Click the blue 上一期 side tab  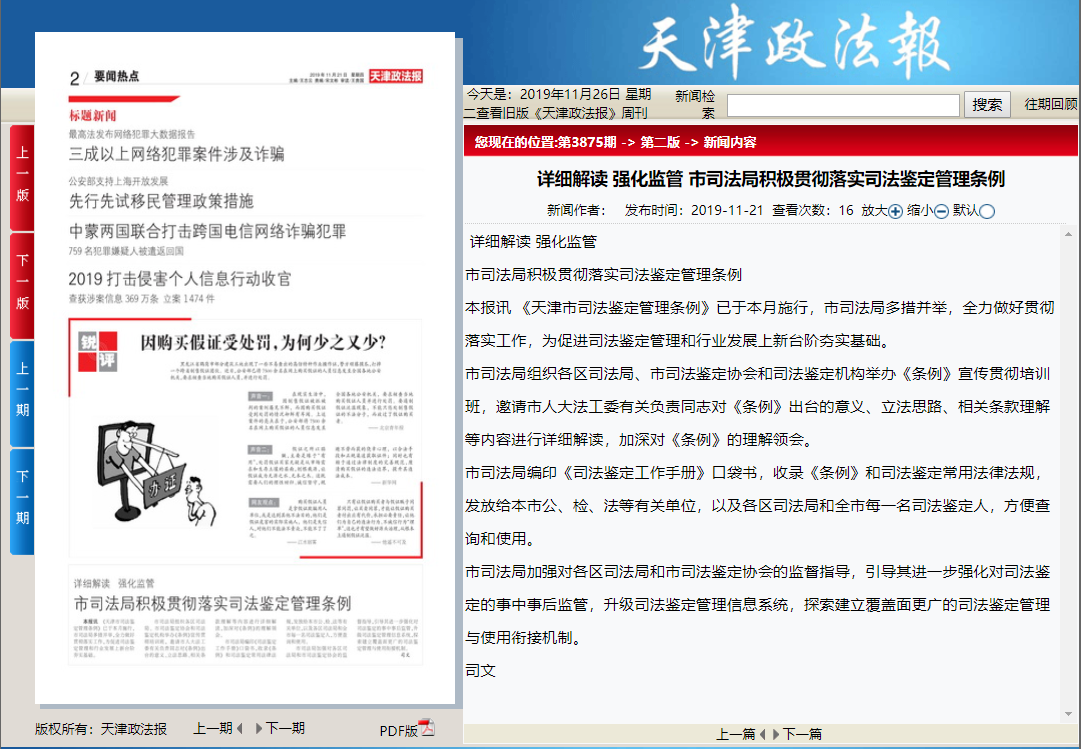click(22, 393)
